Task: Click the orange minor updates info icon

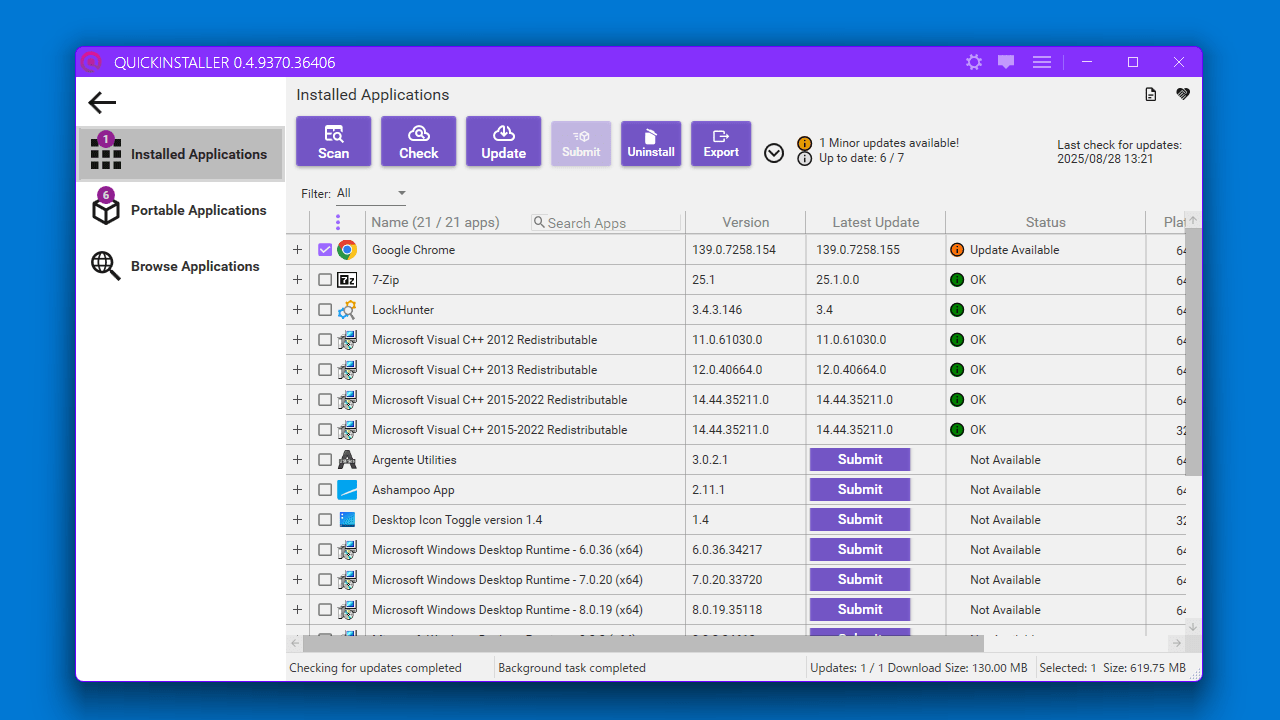Action: pyautogui.click(x=804, y=143)
